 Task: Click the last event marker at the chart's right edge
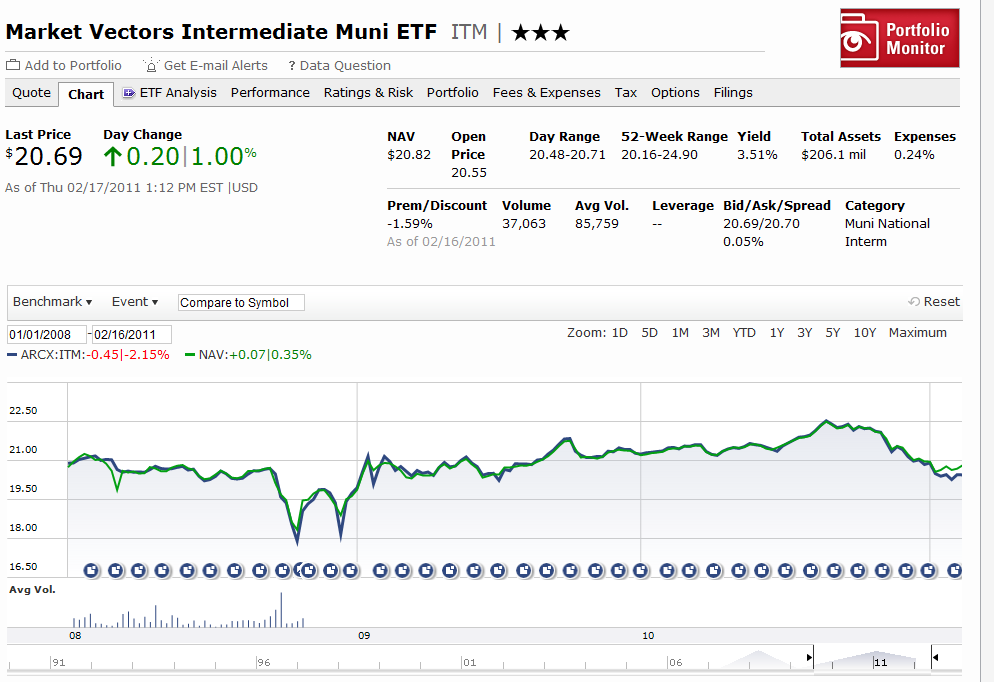[x=955, y=570]
